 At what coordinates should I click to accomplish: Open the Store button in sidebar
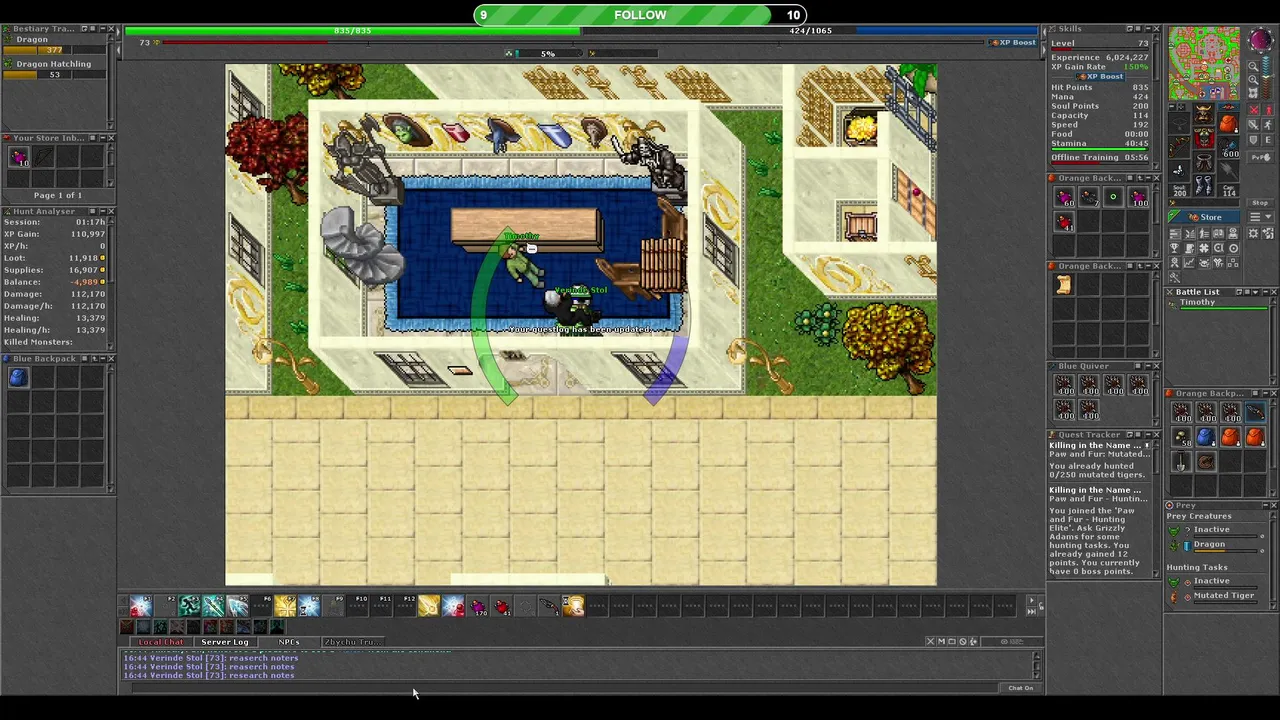pos(1203,217)
